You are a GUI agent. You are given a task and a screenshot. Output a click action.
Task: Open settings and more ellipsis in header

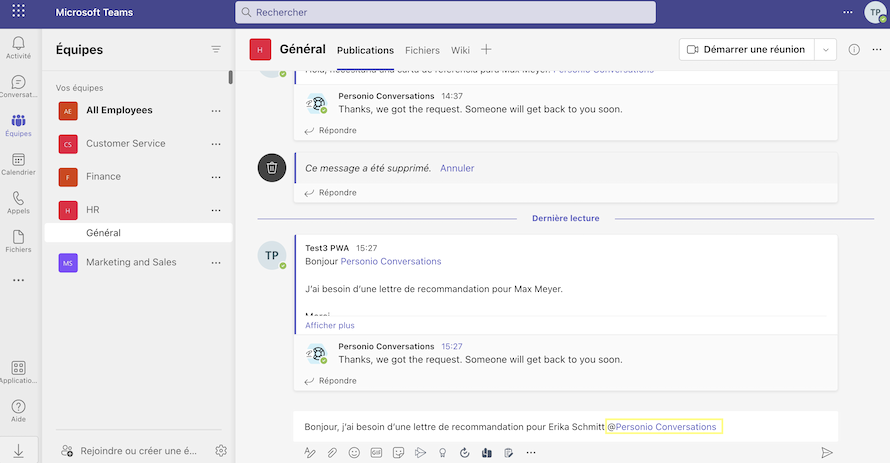(847, 12)
